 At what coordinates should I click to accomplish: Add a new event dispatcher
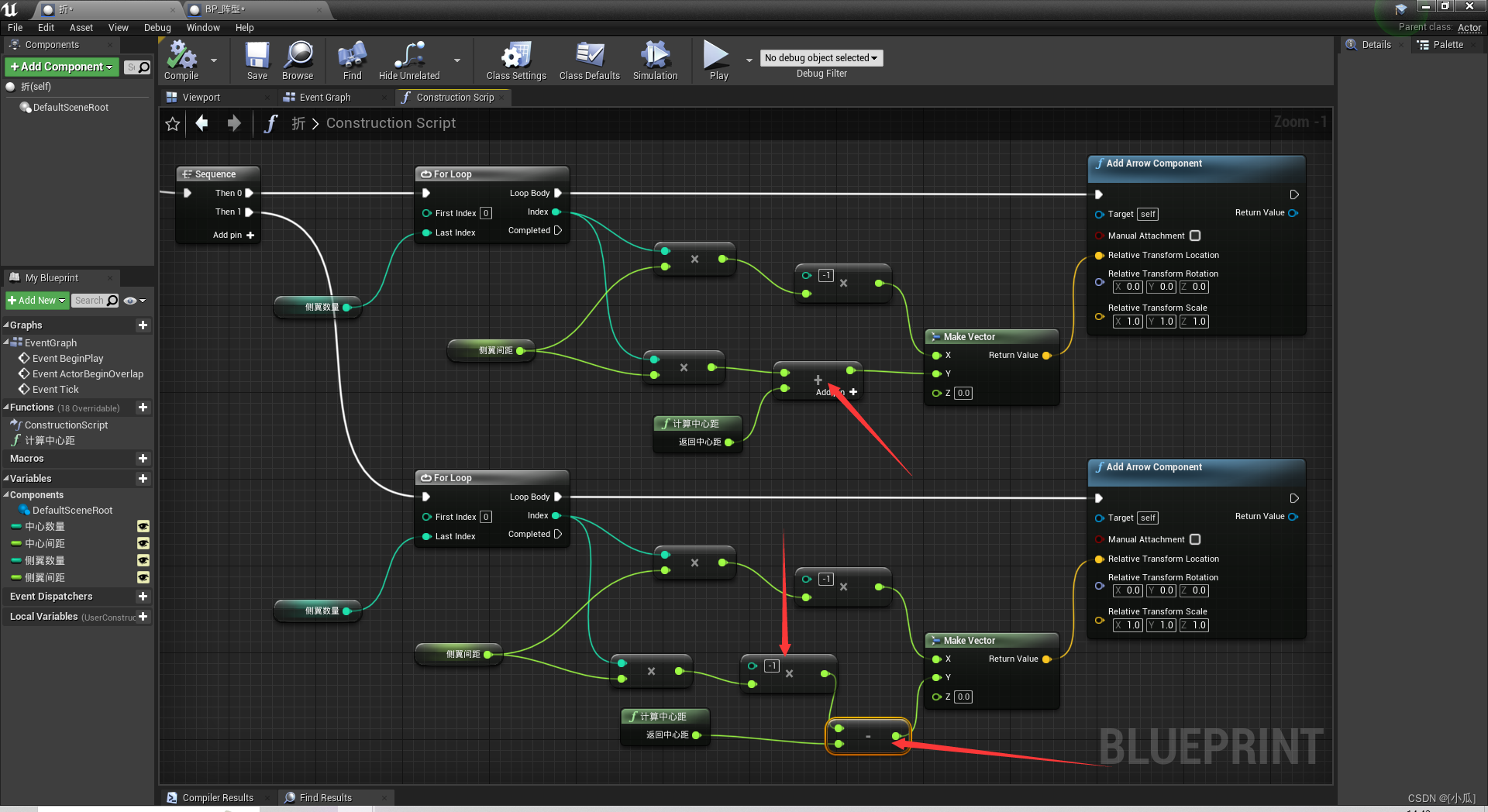[x=143, y=597]
